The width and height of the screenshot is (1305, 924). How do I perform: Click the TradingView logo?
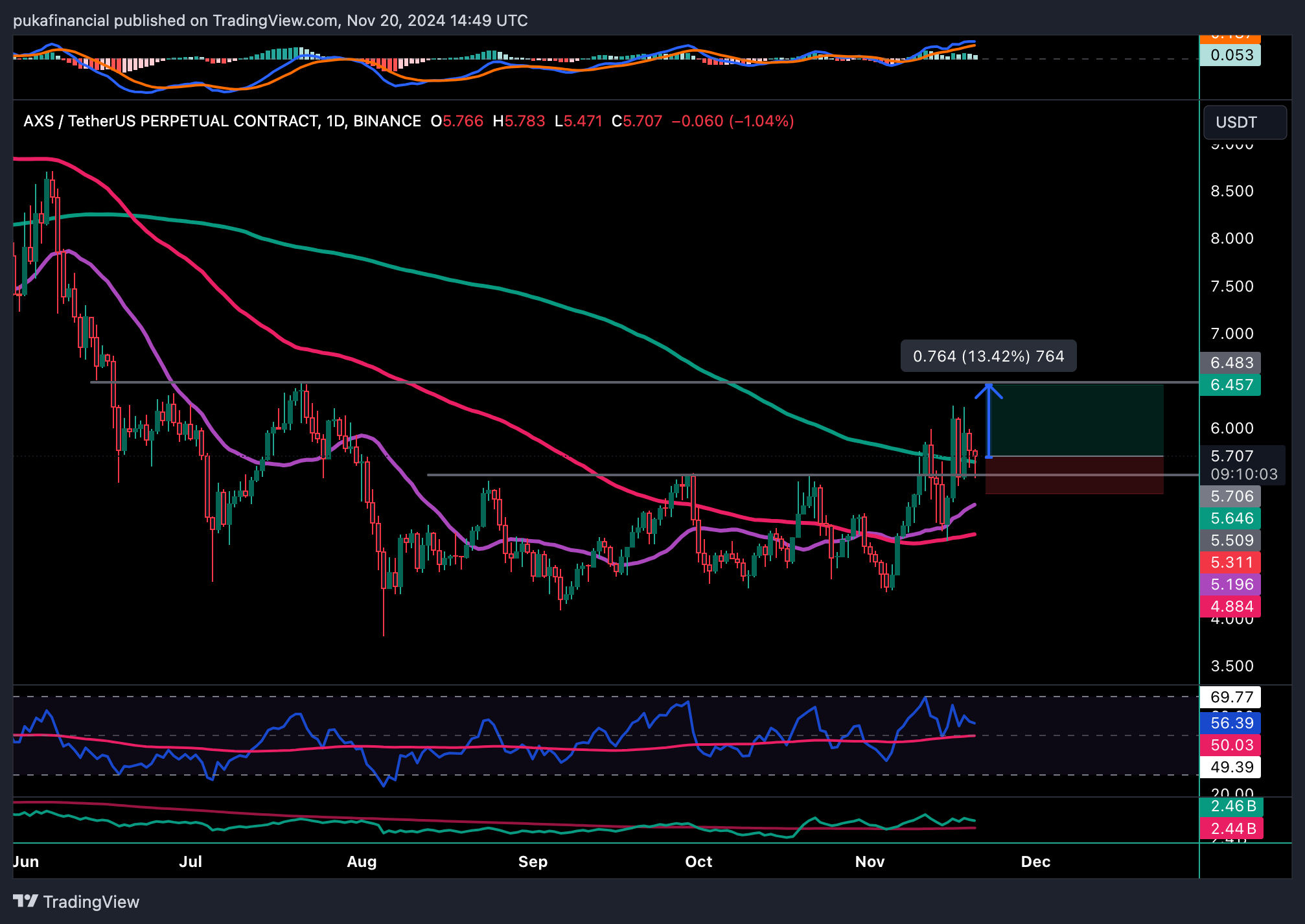click(x=76, y=901)
